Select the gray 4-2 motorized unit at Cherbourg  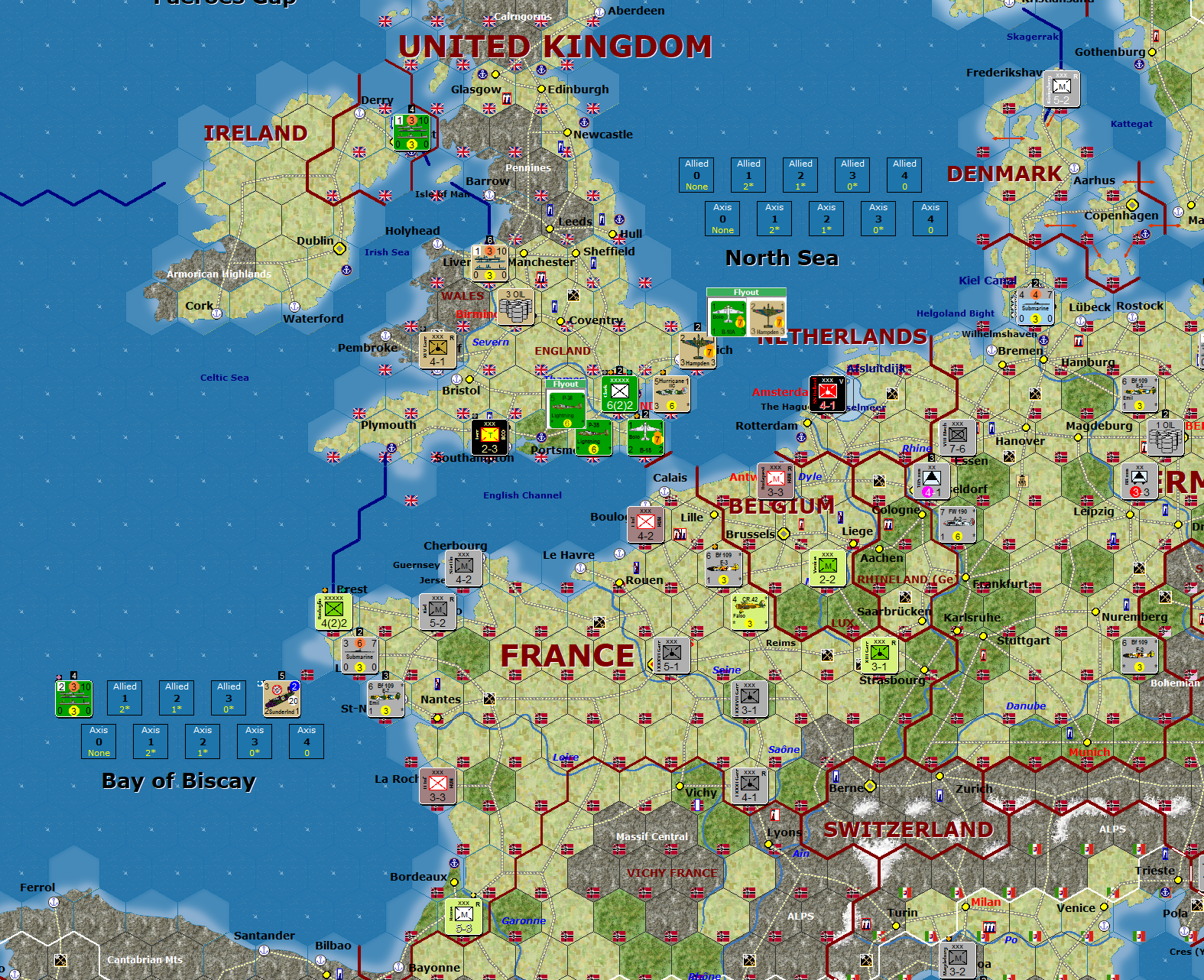464,568
